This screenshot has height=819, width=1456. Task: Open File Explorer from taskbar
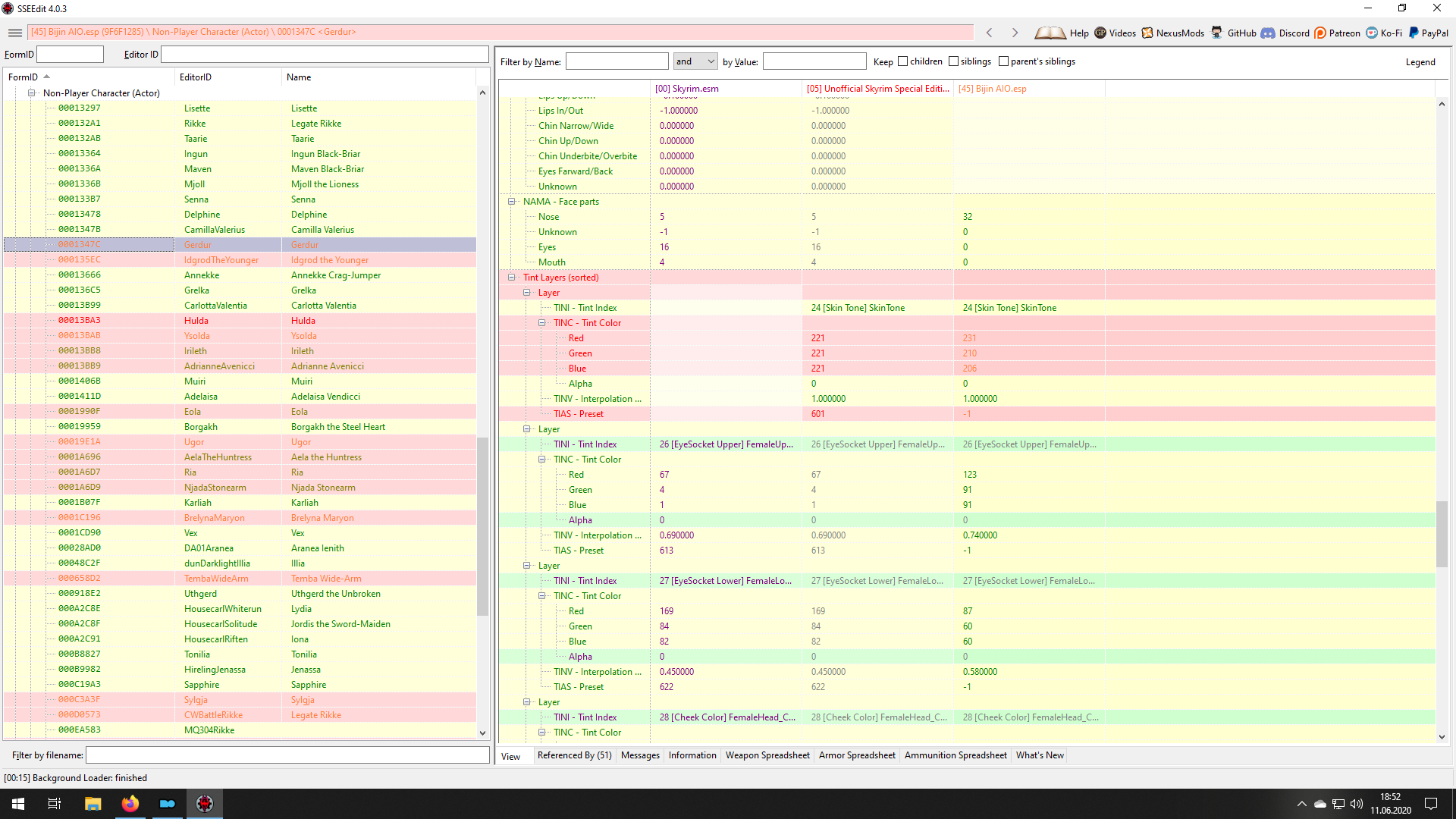coord(93,804)
